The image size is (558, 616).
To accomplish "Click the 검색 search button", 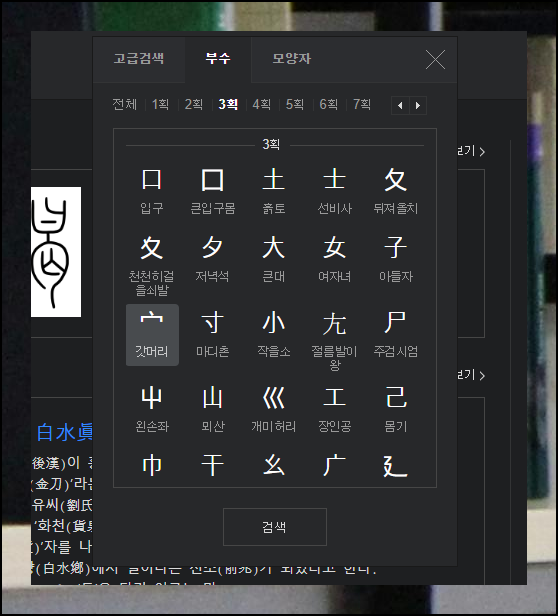I will (275, 527).
